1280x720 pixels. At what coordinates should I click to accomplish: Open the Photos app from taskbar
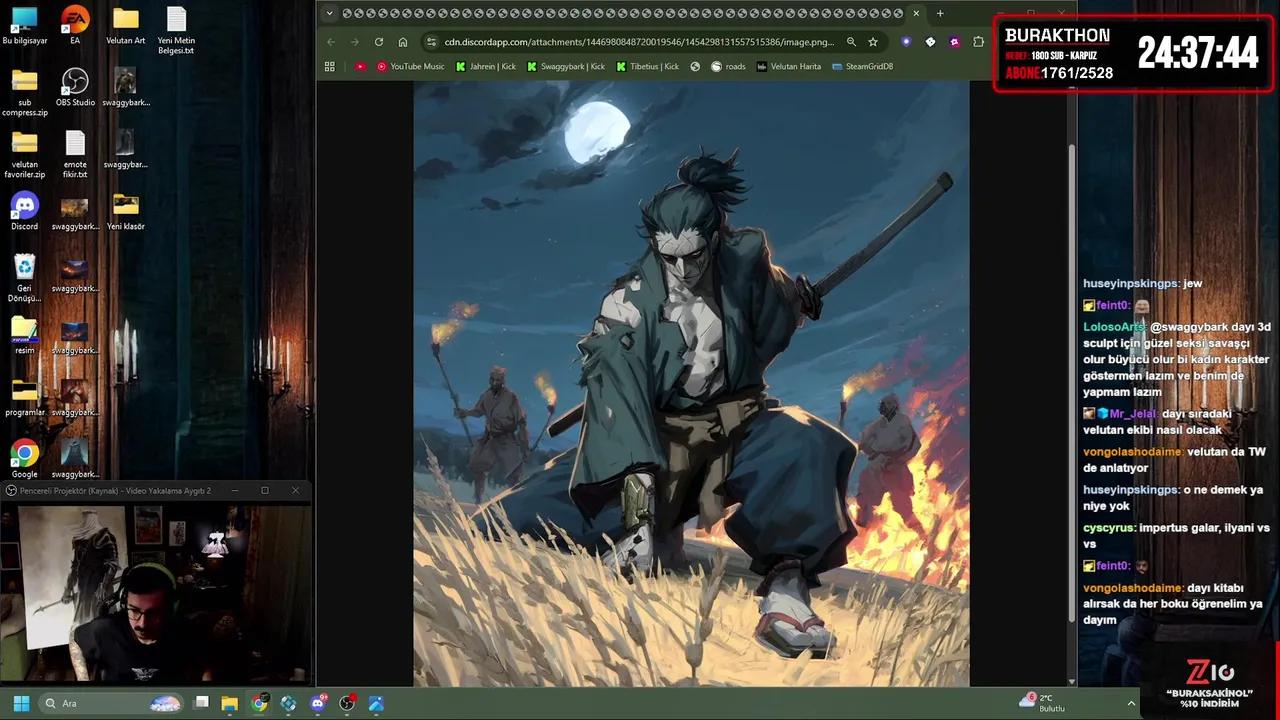pos(376,703)
